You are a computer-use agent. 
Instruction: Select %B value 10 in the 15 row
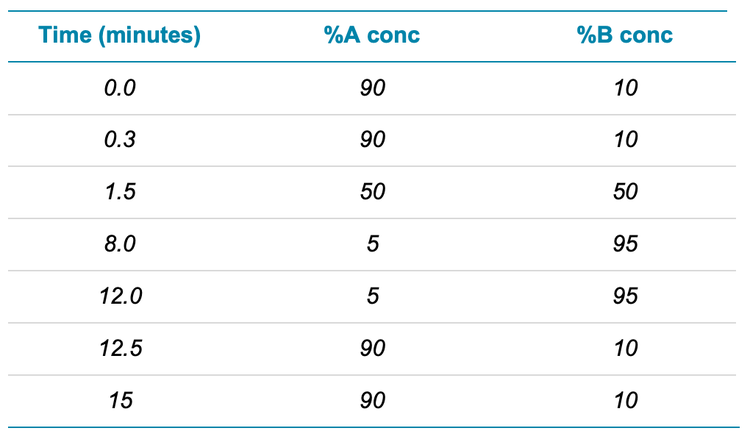625,400
